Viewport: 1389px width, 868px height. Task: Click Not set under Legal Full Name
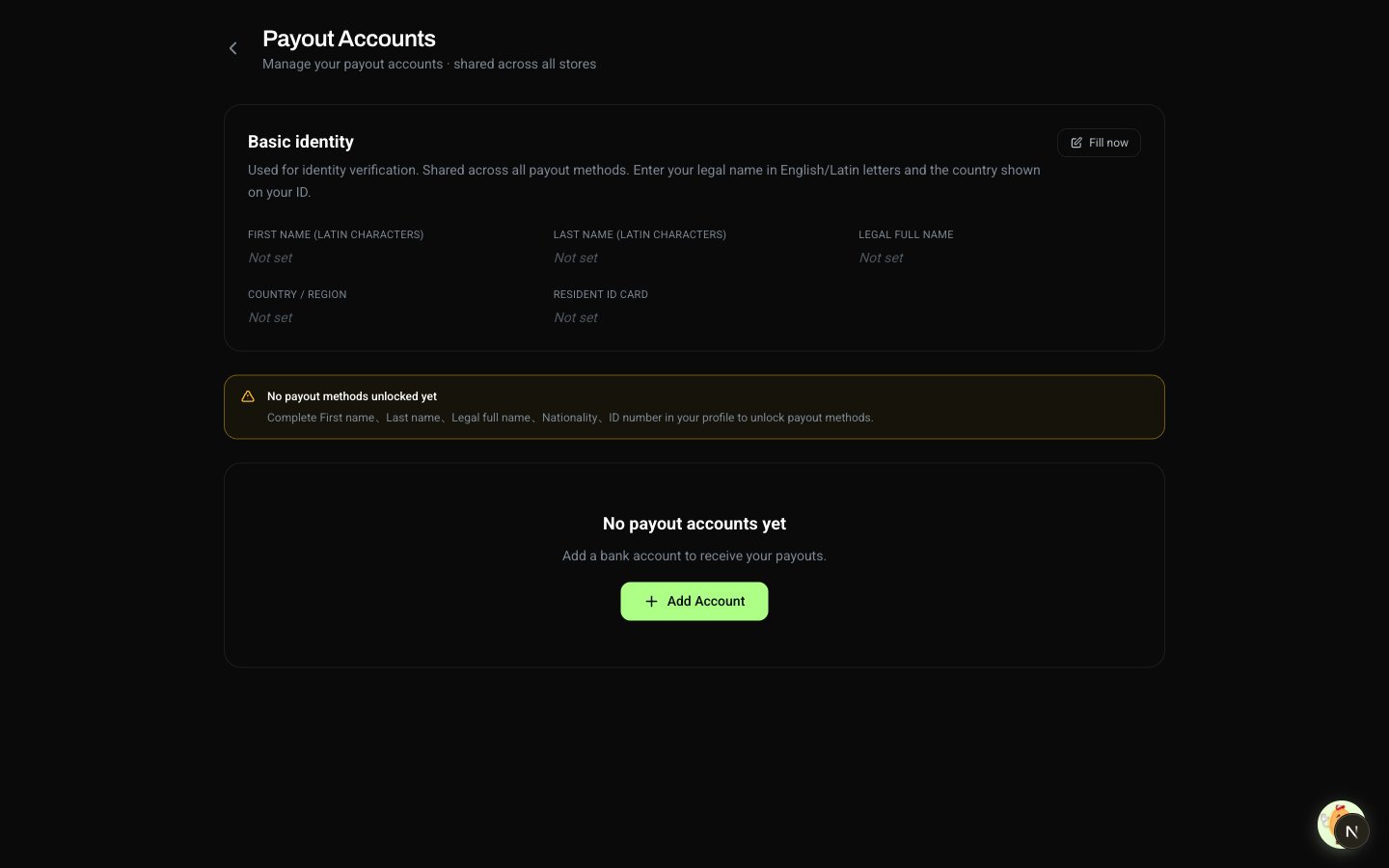(x=882, y=258)
